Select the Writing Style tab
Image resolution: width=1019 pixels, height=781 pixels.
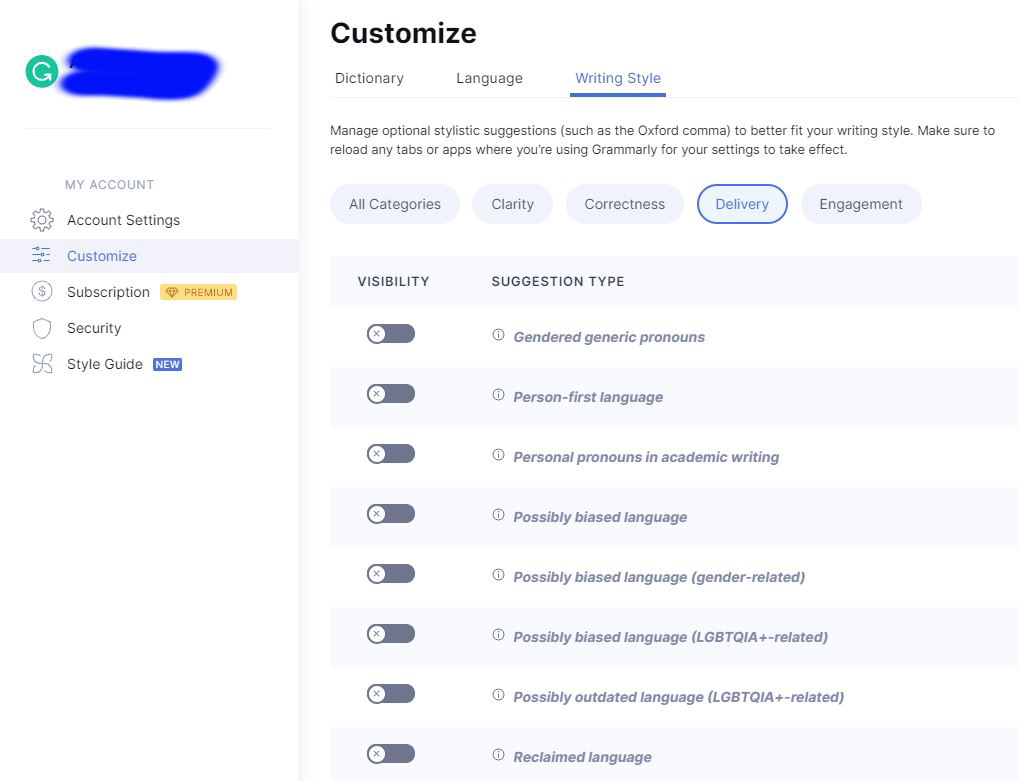click(618, 78)
